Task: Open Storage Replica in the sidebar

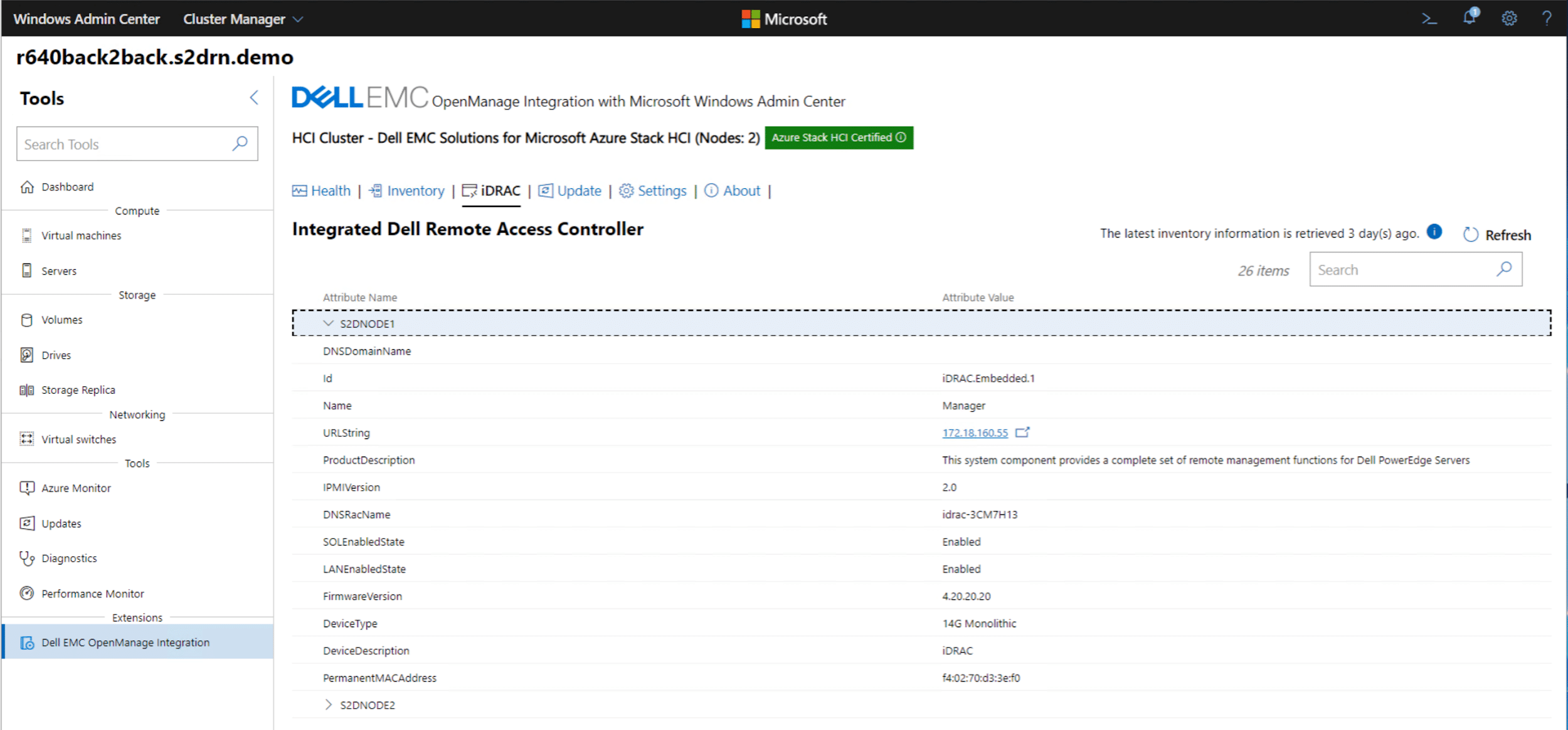Action: (x=78, y=390)
